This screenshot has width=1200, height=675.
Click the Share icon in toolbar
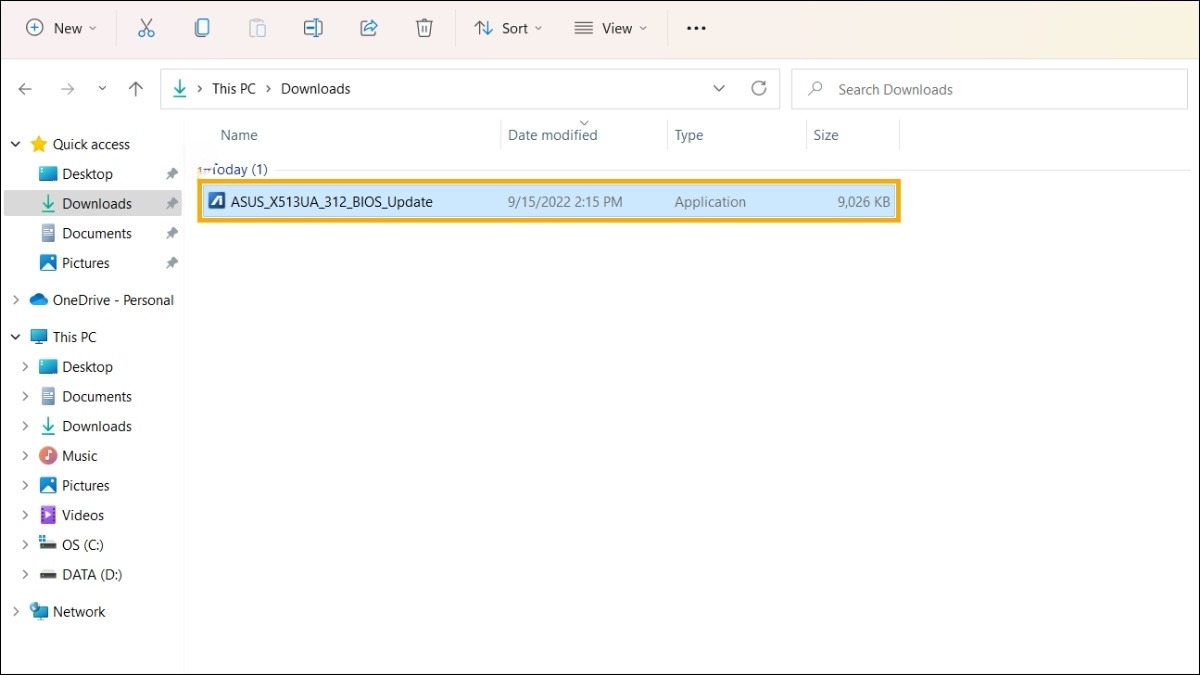pos(369,28)
